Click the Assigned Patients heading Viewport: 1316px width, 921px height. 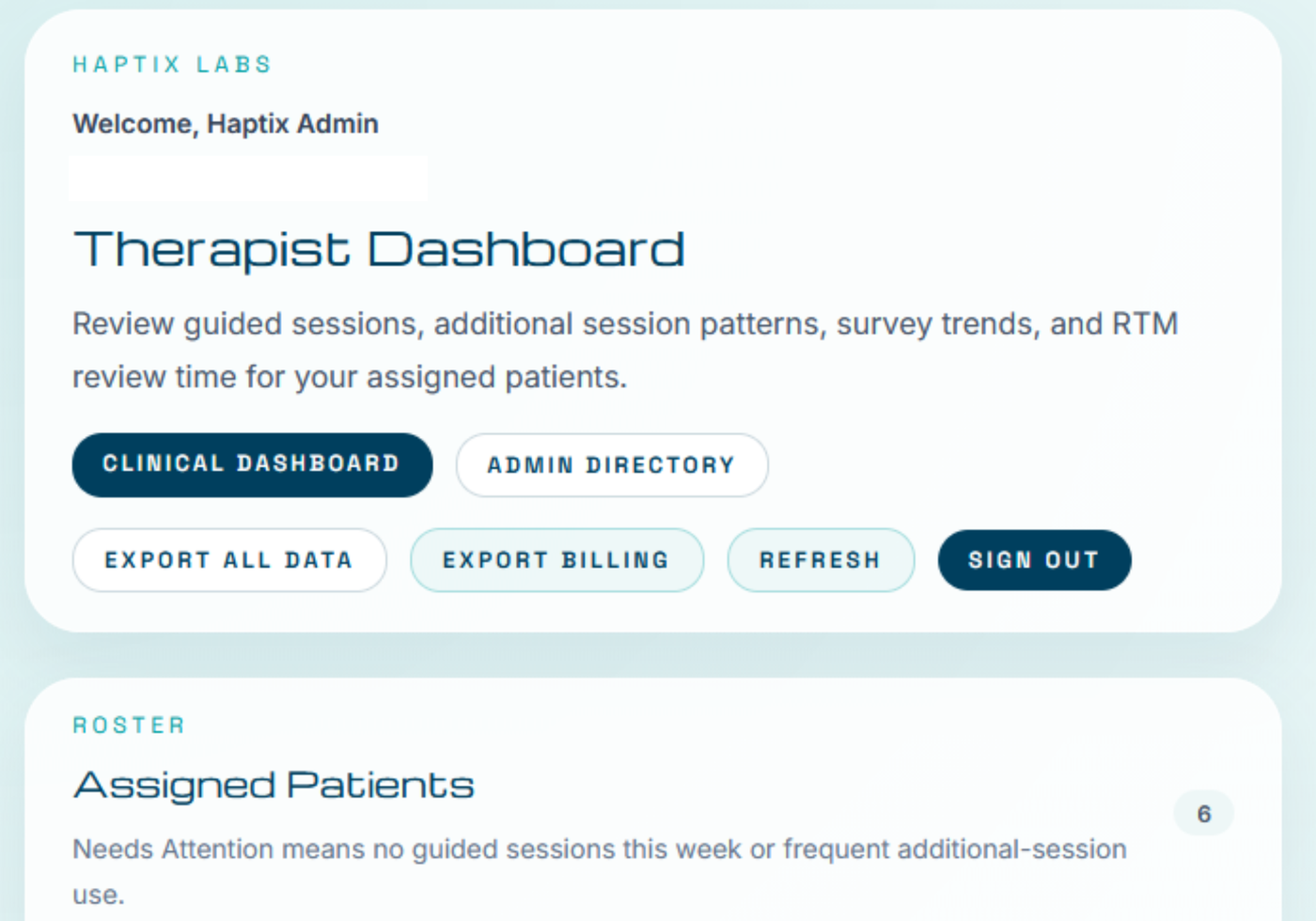(274, 786)
